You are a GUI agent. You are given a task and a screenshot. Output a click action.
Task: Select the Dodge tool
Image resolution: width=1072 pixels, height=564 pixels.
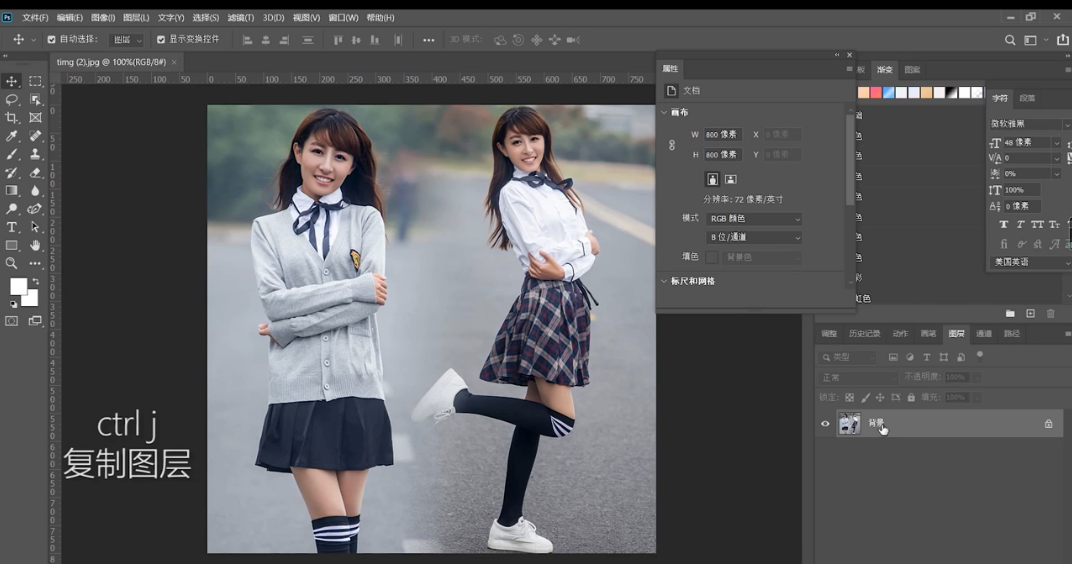pos(12,209)
